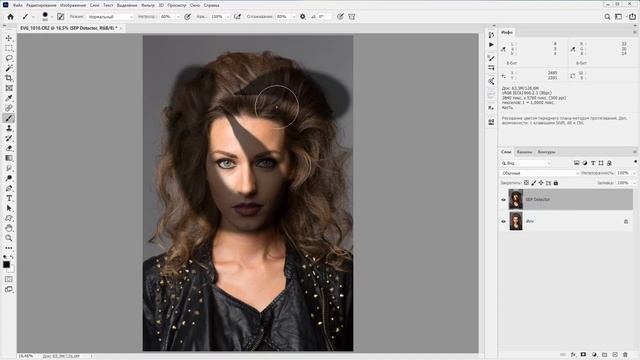Toggle pixel layer filter icon
640x360 pixels.
point(576,163)
